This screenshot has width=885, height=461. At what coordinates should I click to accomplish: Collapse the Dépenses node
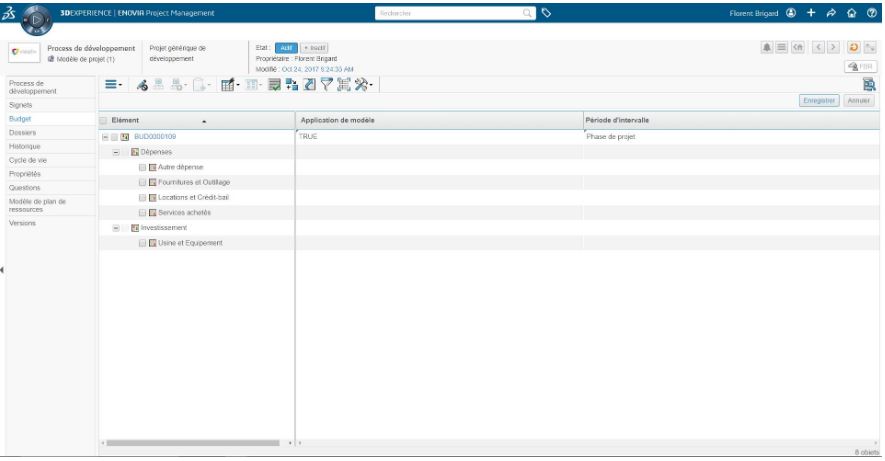coord(116,152)
